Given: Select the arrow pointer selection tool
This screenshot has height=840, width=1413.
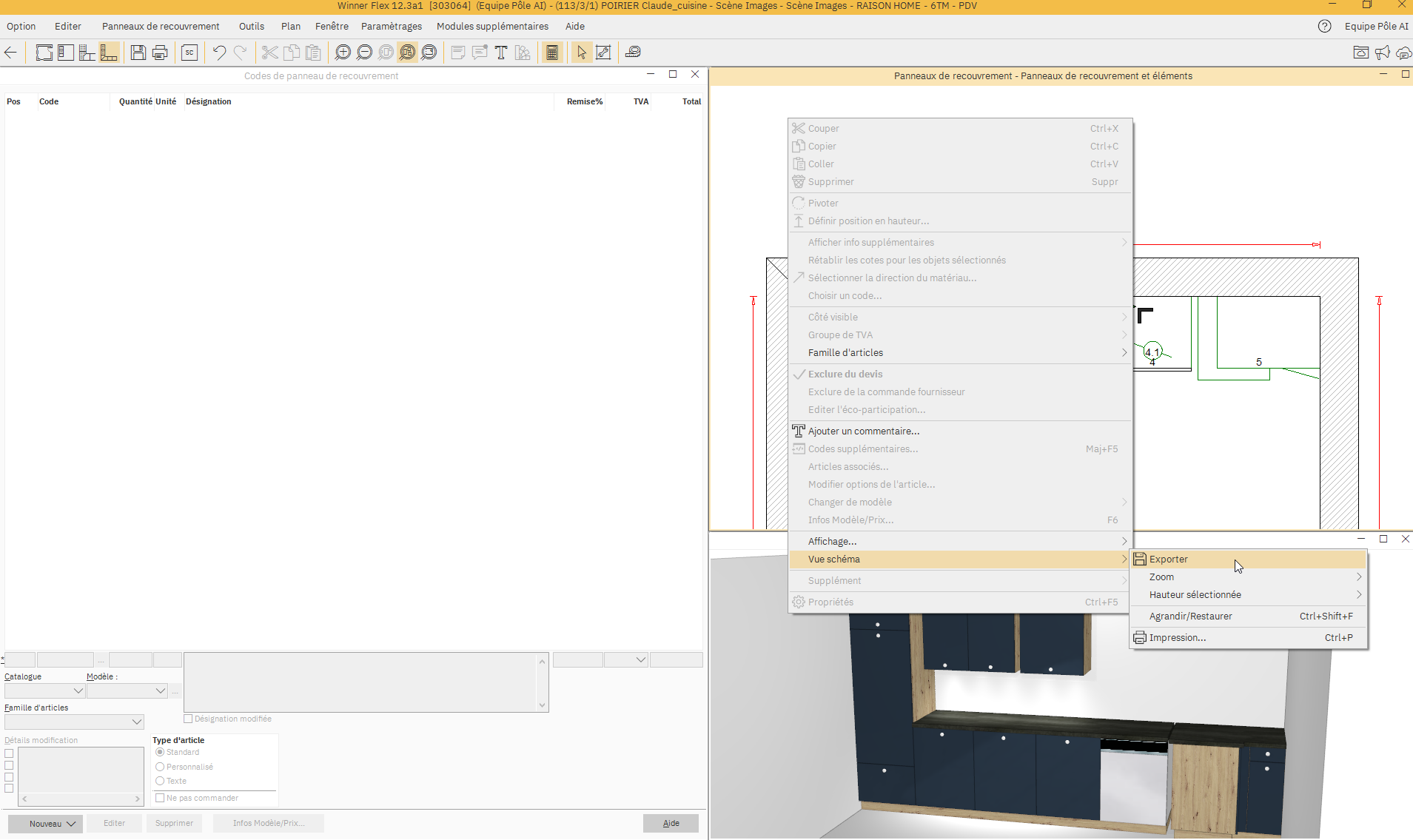Looking at the screenshot, I should (582, 53).
